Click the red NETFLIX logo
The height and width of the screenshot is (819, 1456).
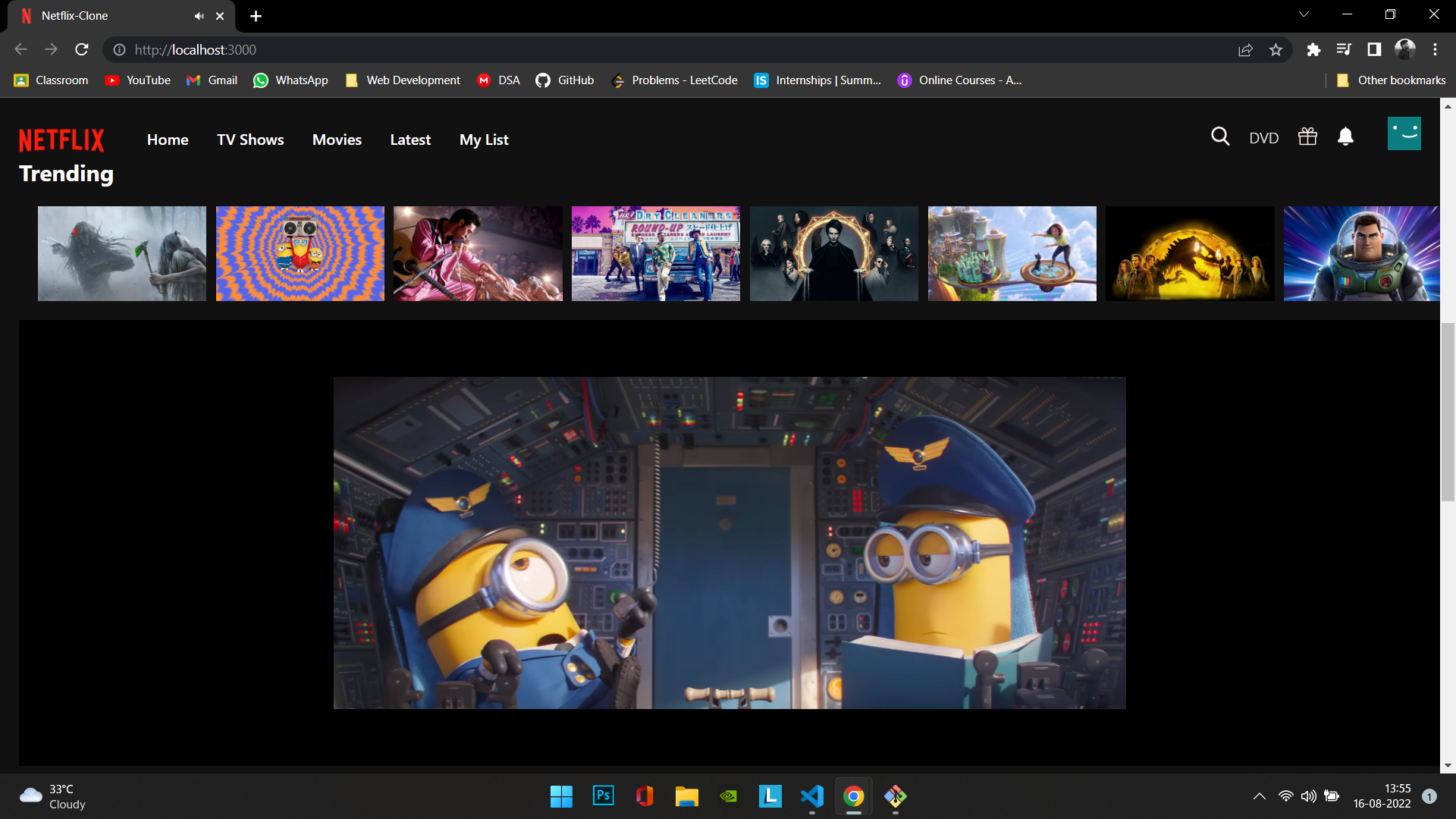[61, 140]
